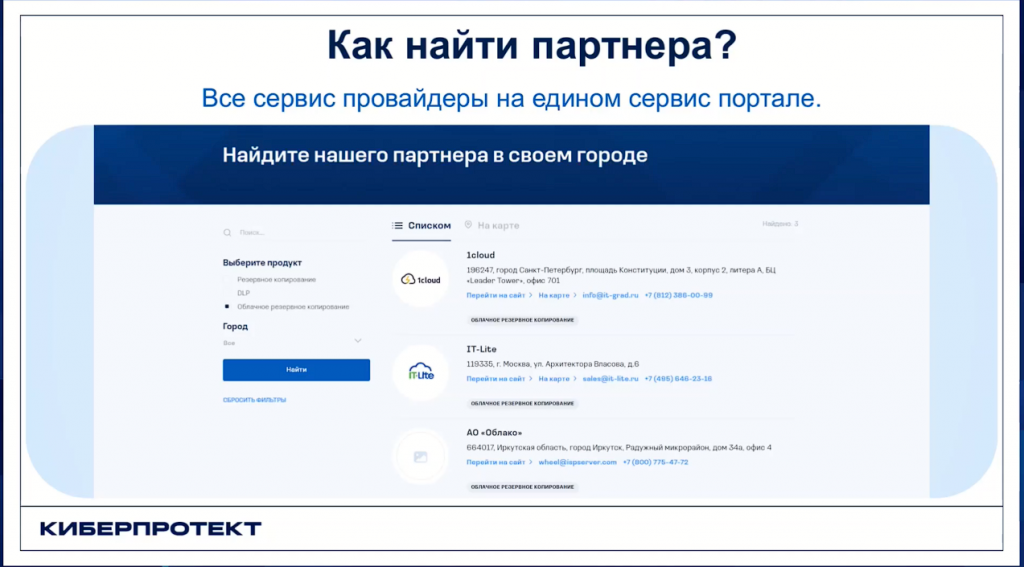The width and height of the screenshot is (1024, 567).
Task: Switch to the Списком tab
Action: pyautogui.click(x=422, y=226)
